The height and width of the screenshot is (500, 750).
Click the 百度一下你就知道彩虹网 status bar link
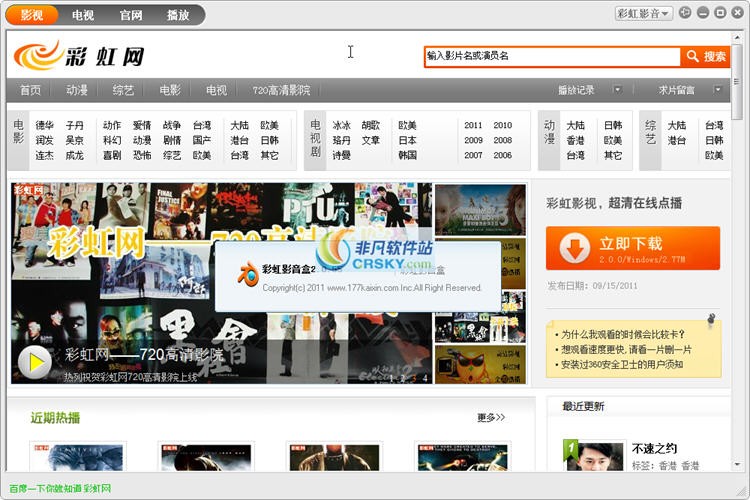click(60, 489)
